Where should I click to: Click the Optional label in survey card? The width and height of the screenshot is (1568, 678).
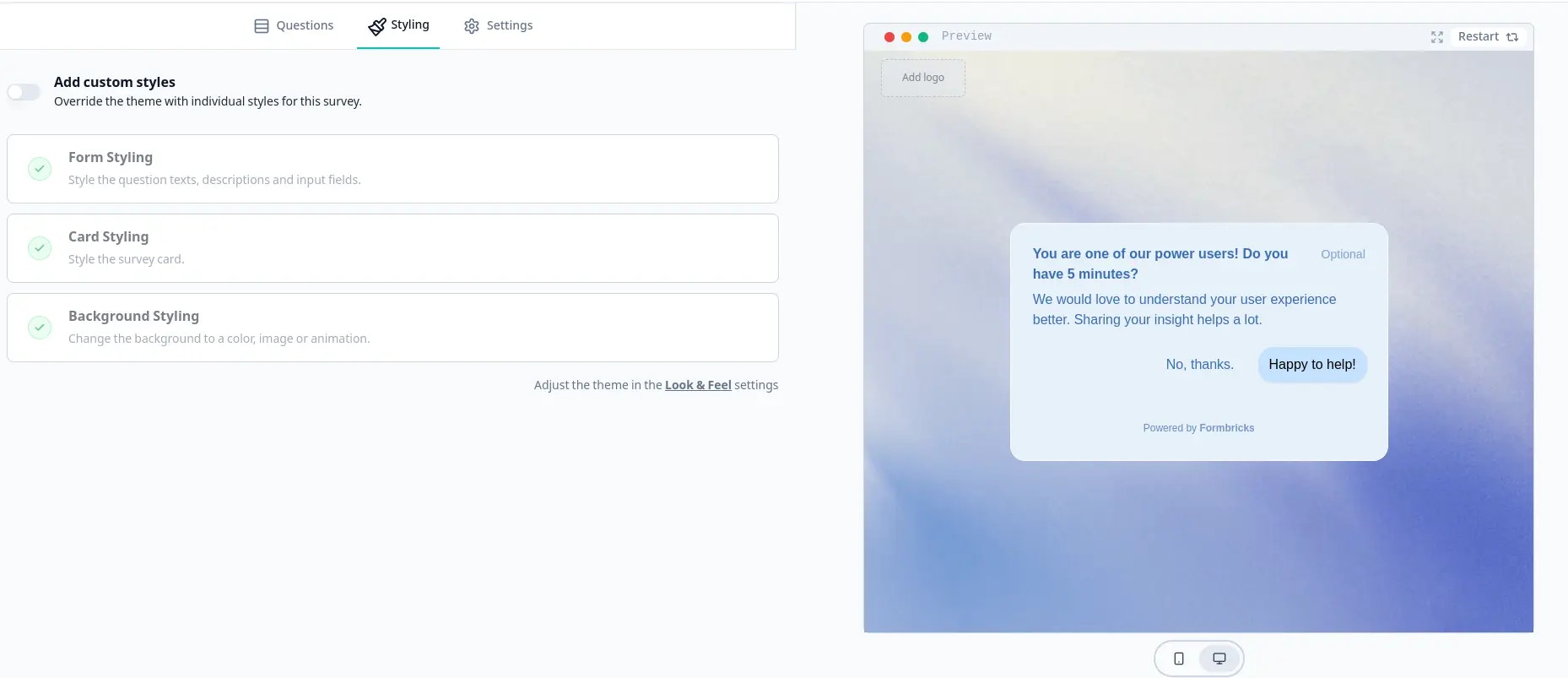(1343, 254)
